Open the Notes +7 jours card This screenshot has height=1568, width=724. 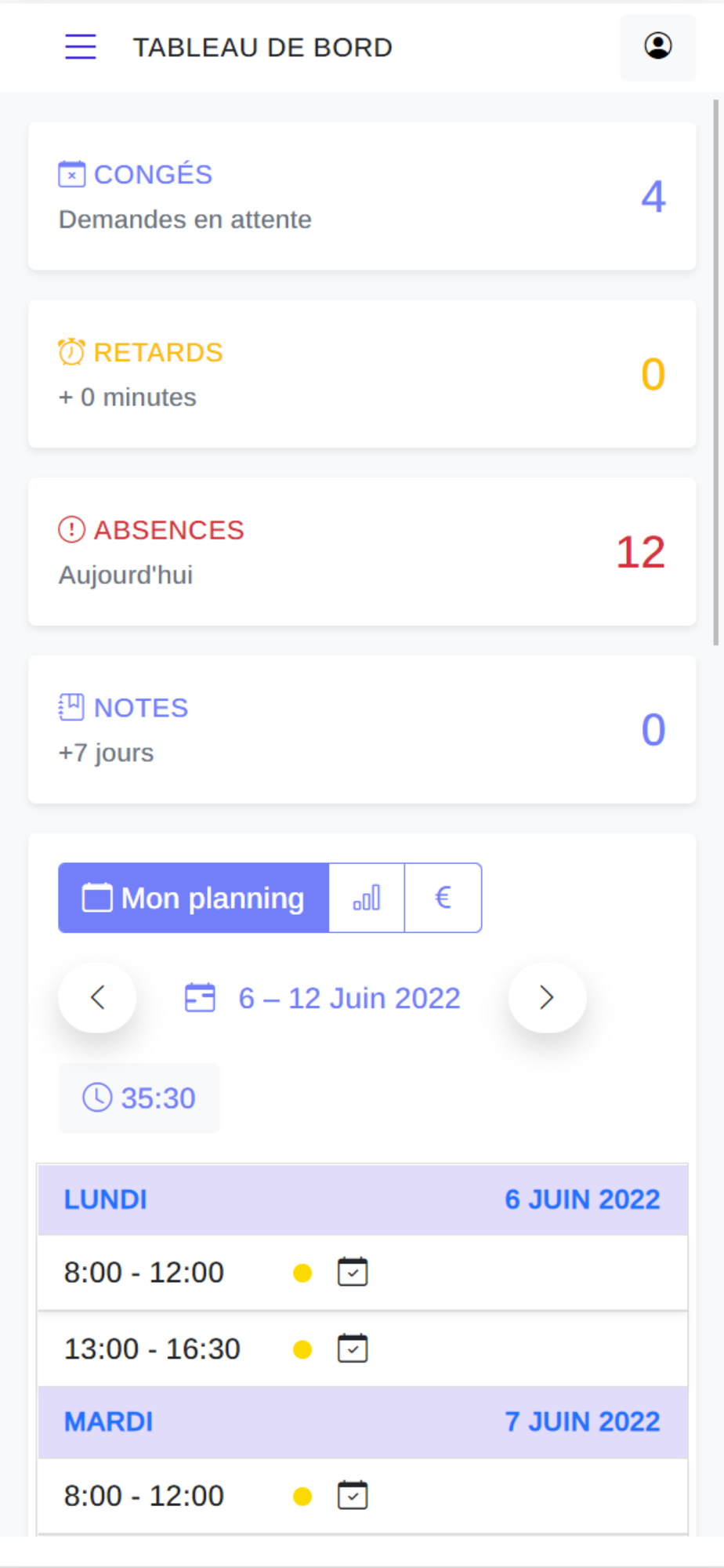point(362,730)
